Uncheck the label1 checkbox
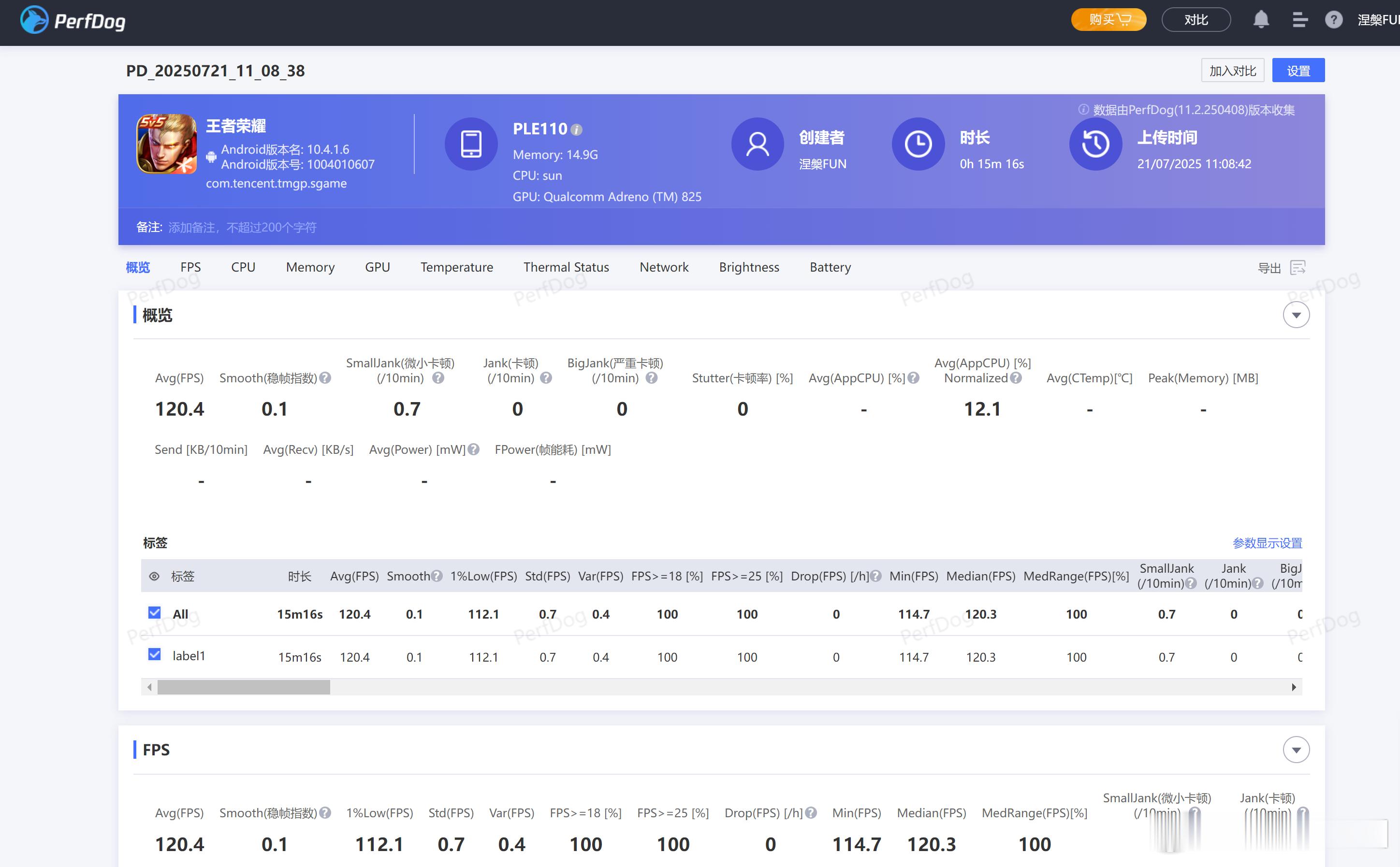Image resolution: width=1400 pixels, height=867 pixels. (x=154, y=654)
